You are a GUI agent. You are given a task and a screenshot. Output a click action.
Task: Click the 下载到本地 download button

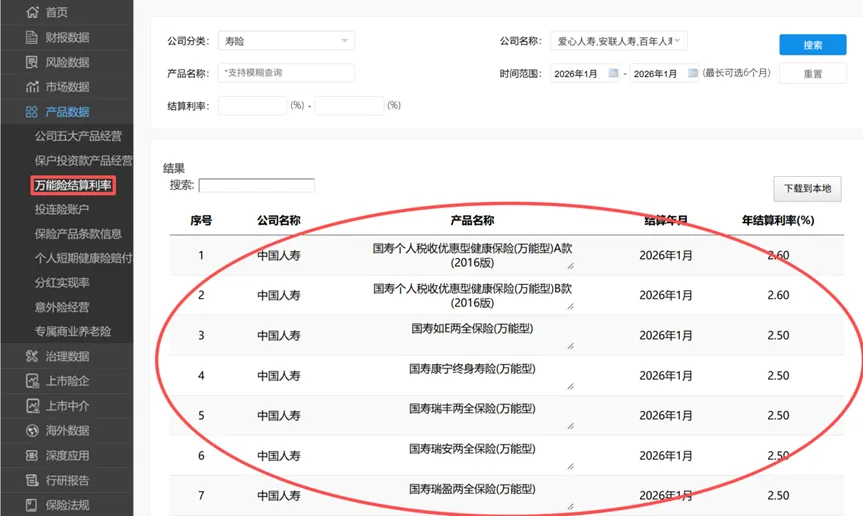click(807, 189)
